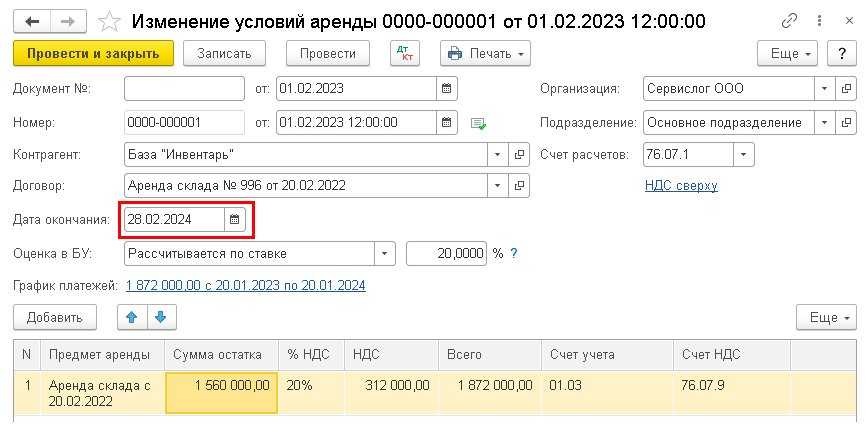The height and width of the screenshot is (434, 866).
Task: Expand the Подразделение dropdown list
Action: tap(825, 123)
